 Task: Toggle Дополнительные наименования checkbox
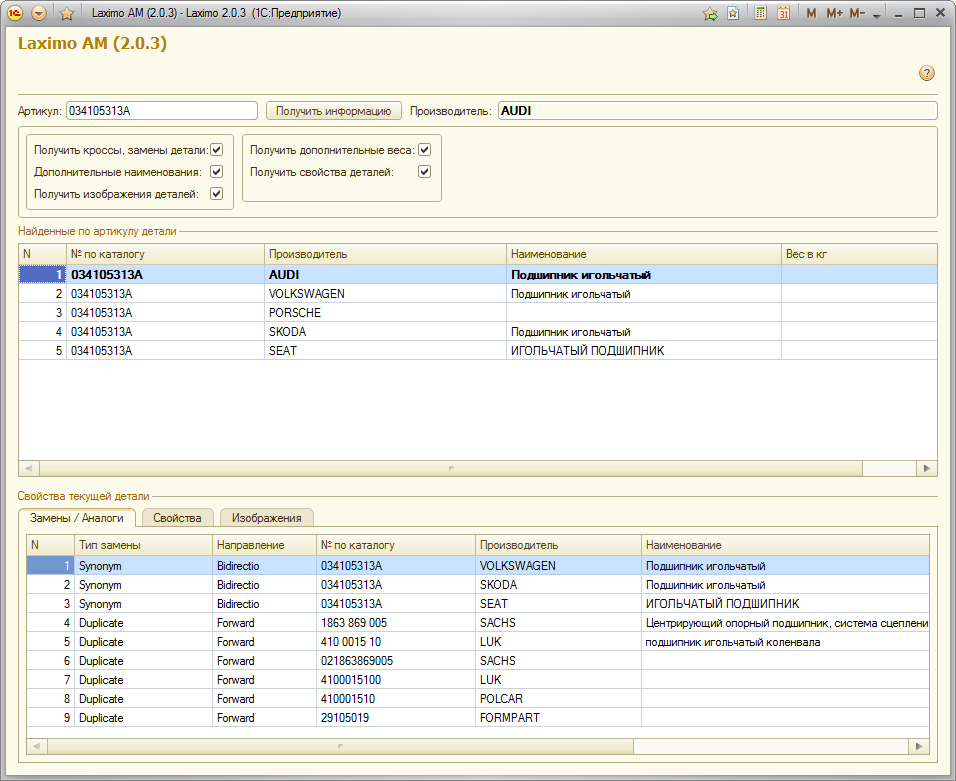pos(216,171)
